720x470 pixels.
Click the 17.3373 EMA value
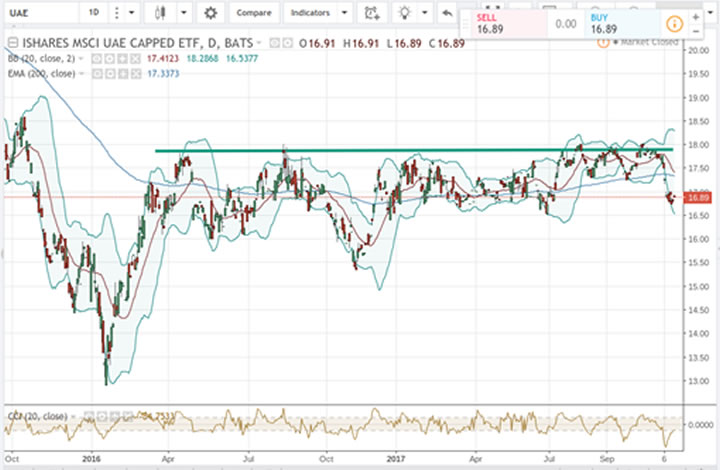163,74
